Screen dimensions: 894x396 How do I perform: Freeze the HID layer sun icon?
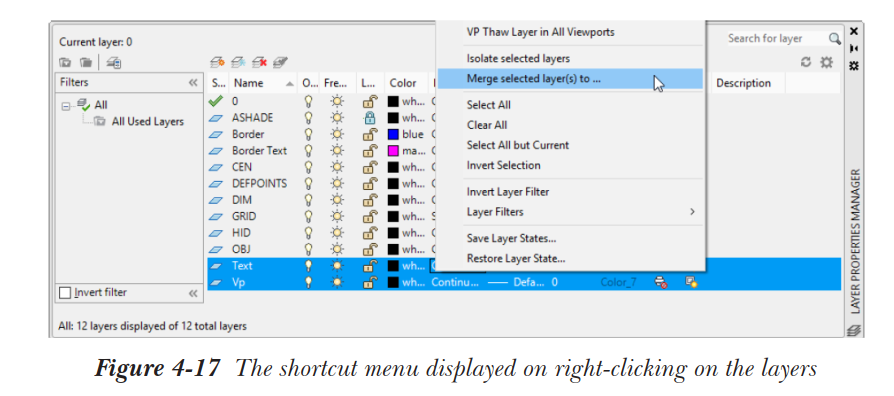(338, 232)
